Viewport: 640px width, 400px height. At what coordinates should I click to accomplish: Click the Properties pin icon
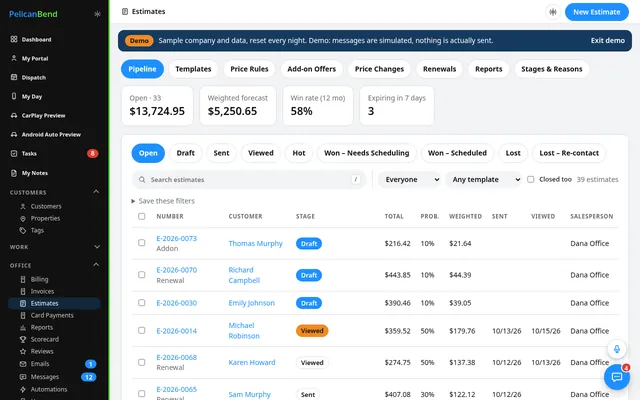[23, 218]
